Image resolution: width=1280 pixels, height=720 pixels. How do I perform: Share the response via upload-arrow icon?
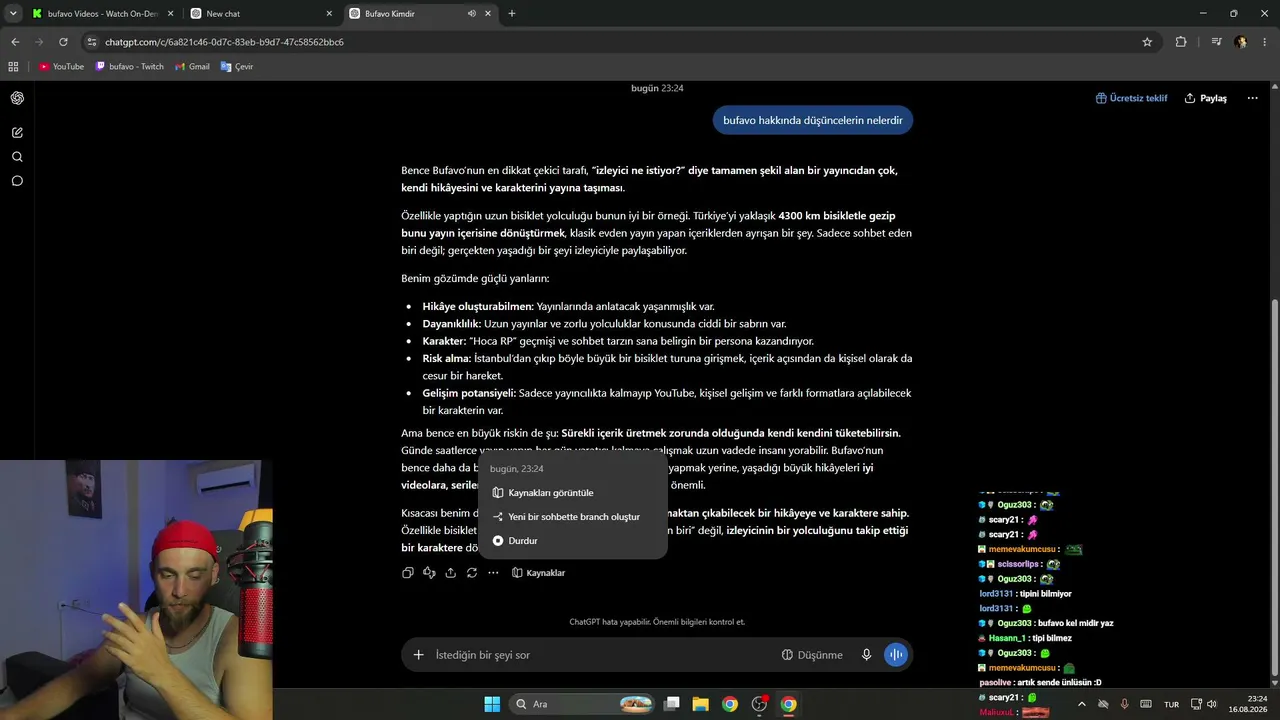451,573
